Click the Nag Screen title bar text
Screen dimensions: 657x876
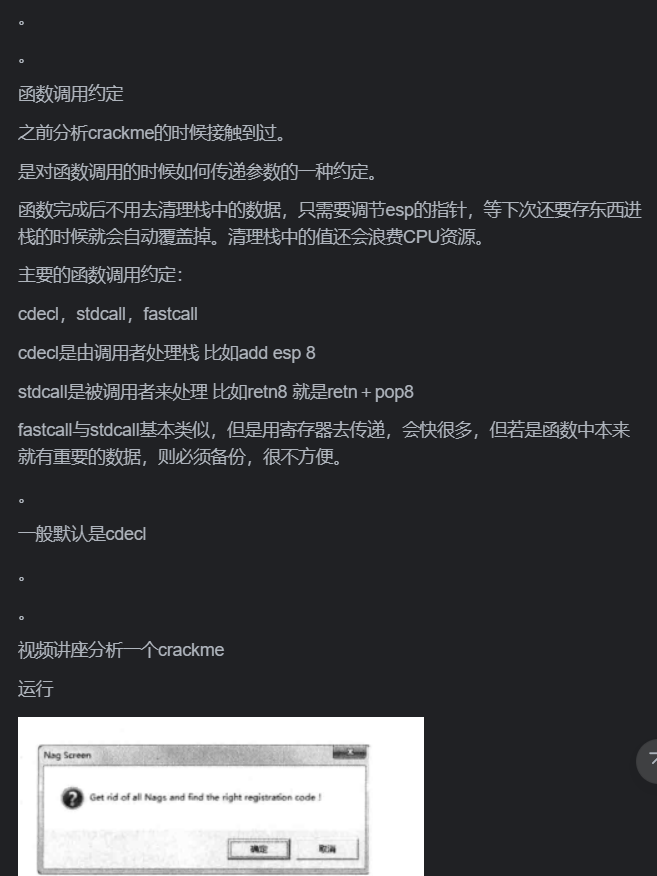[x=67, y=755]
